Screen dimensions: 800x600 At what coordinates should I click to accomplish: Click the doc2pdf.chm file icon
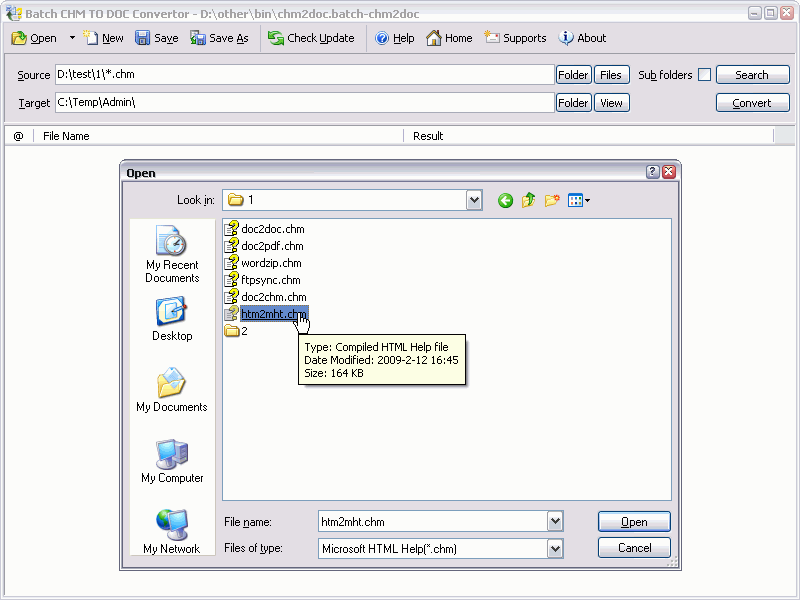click(x=232, y=245)
